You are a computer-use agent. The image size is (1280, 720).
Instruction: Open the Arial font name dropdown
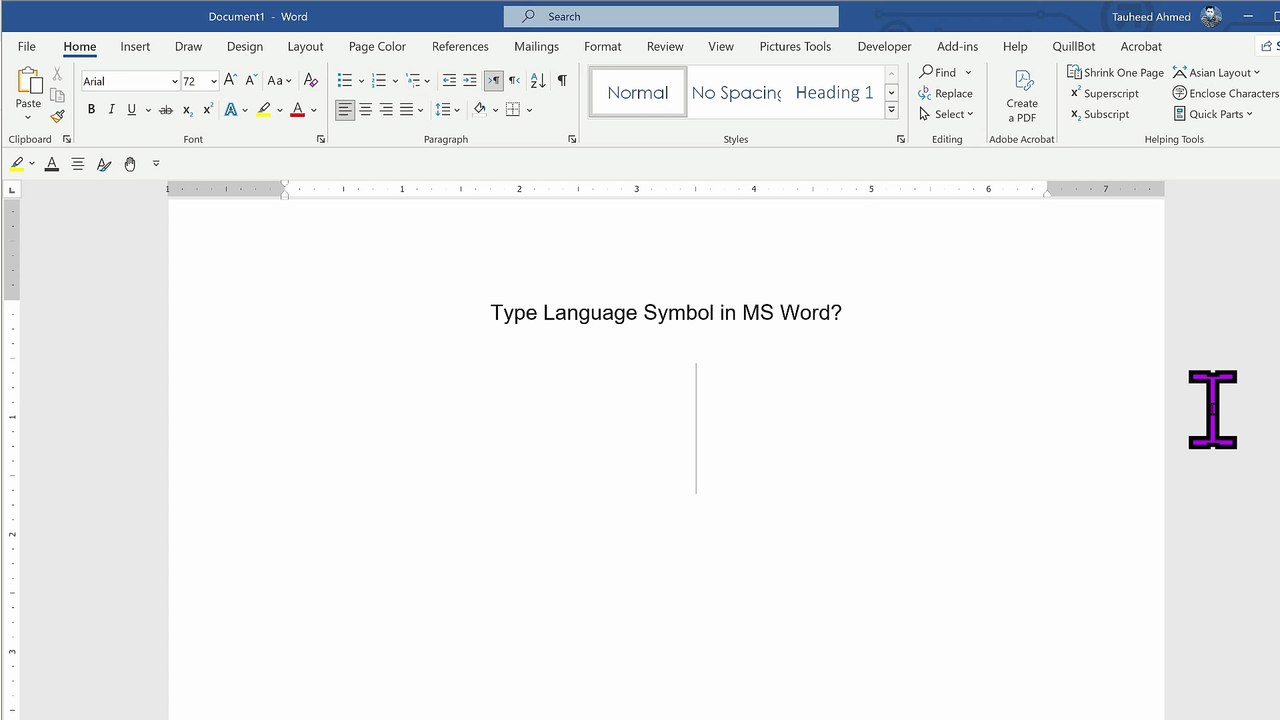pyautogui.click(x=174, y=81)
